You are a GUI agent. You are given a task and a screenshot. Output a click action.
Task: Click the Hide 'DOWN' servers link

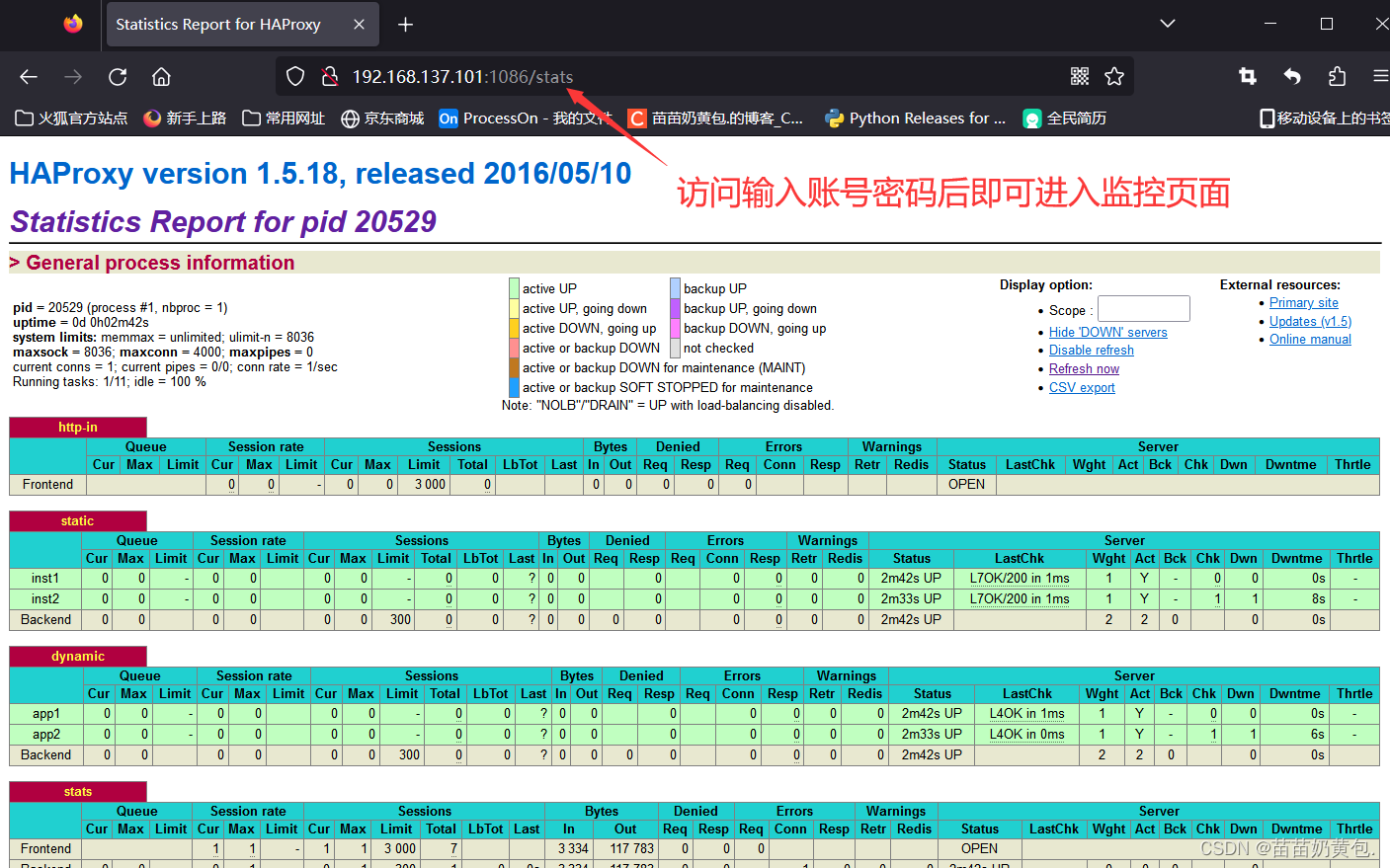coord(1107,333)
